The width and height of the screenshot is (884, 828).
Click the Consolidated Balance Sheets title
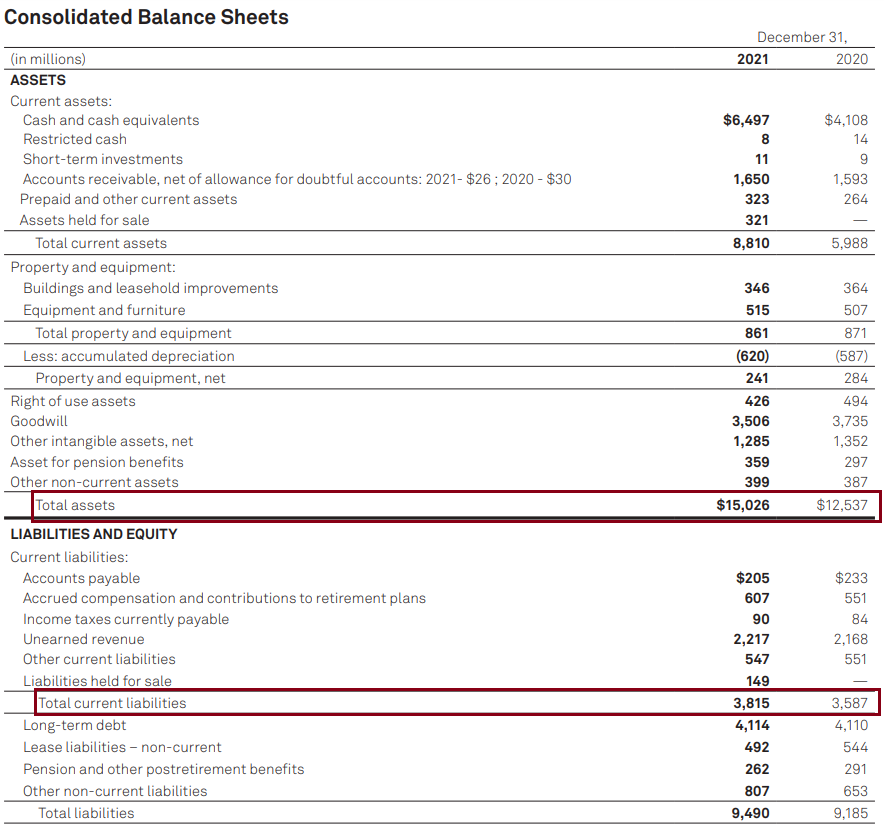click(x=147, y=17)
